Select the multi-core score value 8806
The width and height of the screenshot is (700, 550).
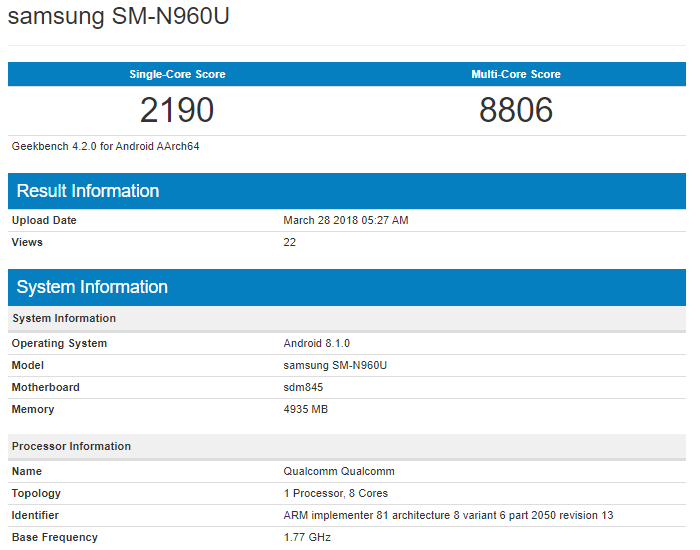(516, 110)
